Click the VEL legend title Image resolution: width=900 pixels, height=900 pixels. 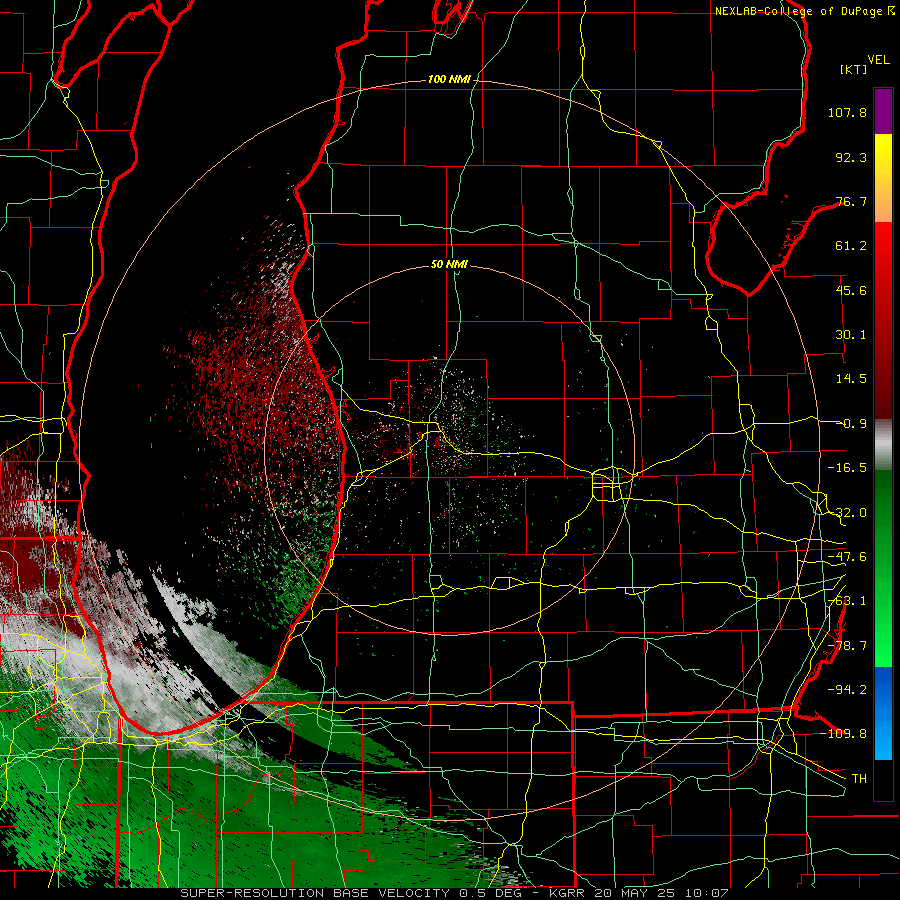(x=878, y=60)
